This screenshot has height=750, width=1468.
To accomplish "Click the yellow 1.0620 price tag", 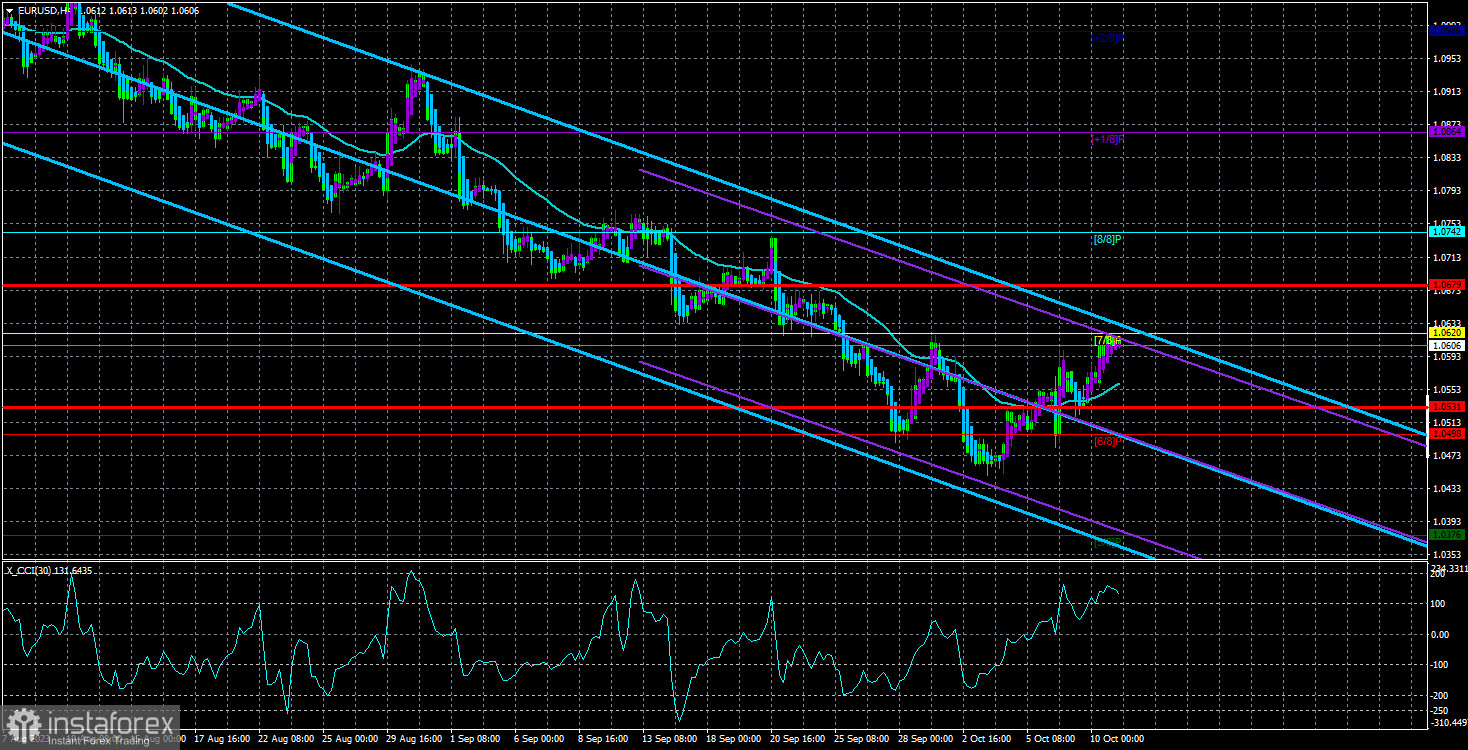I will pos(1447,332).
